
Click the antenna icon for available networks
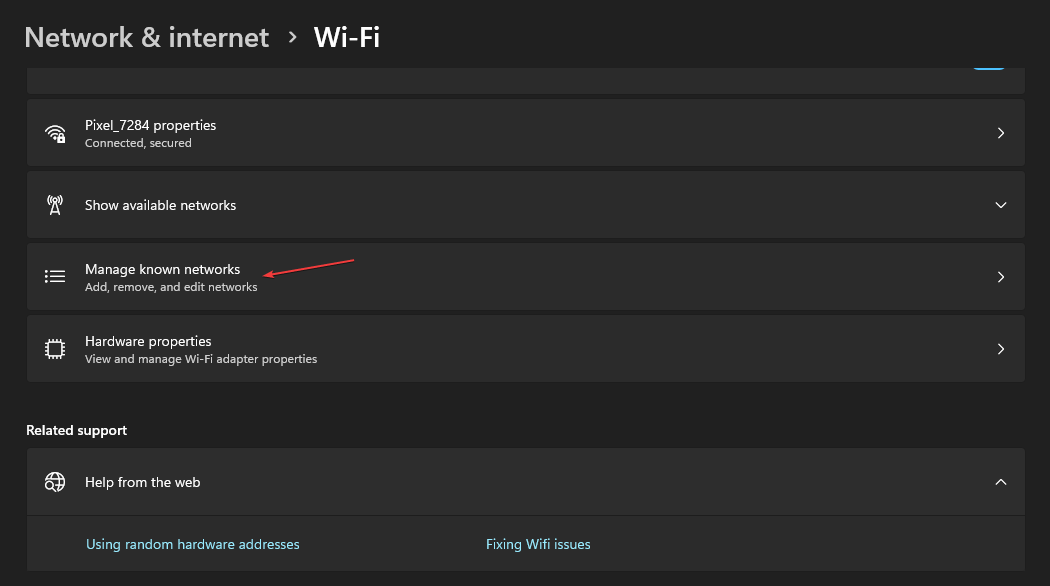tap(55, 205)
